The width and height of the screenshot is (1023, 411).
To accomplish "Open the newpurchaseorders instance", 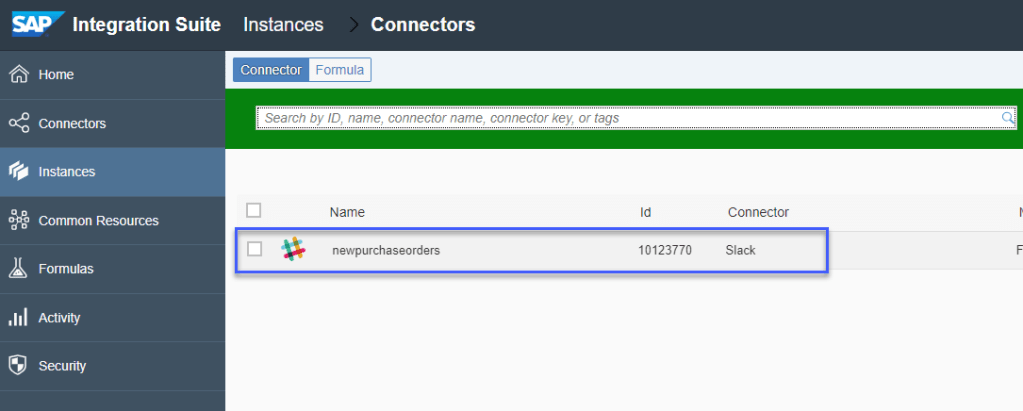I will click(x=386, y=250).
